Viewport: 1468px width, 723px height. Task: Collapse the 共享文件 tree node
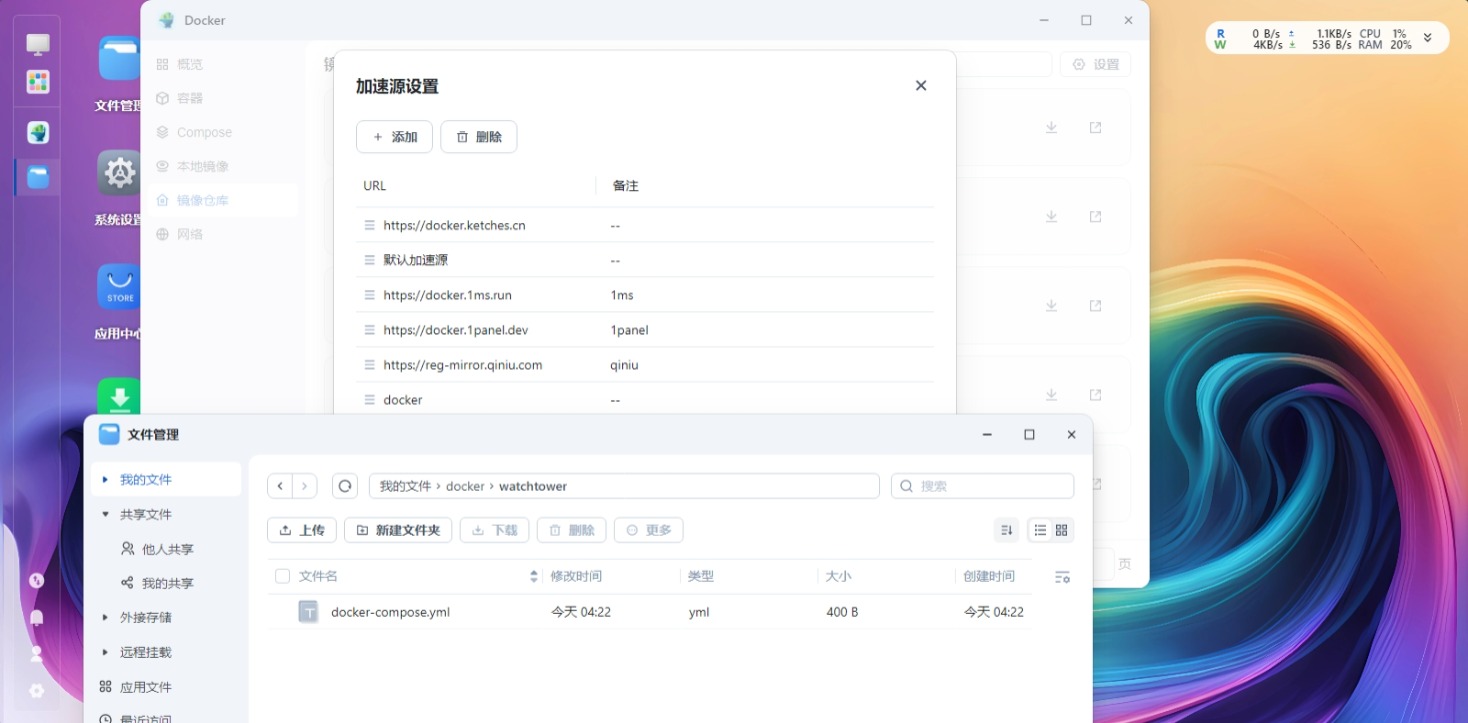click(x=105, y=514)
